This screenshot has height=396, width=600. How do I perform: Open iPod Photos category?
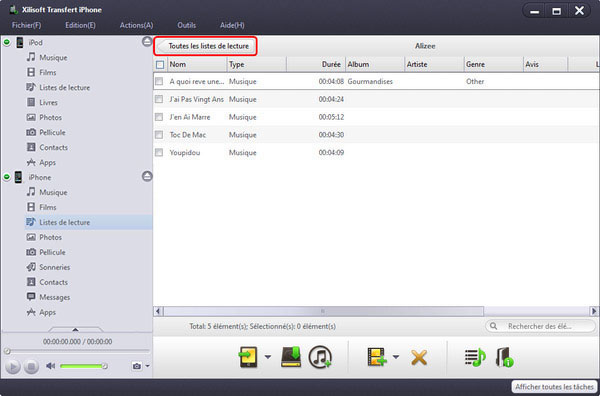click(x=44, y=117)
